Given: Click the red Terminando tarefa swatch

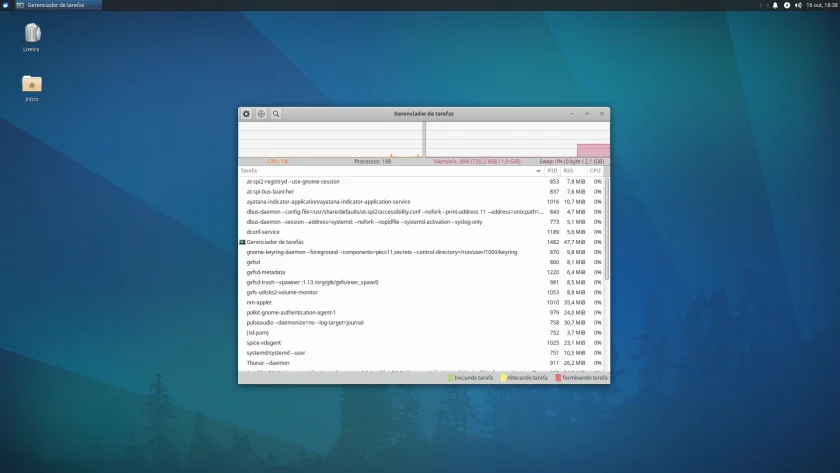Looking at the screenshot, I should tap(558, 378).
